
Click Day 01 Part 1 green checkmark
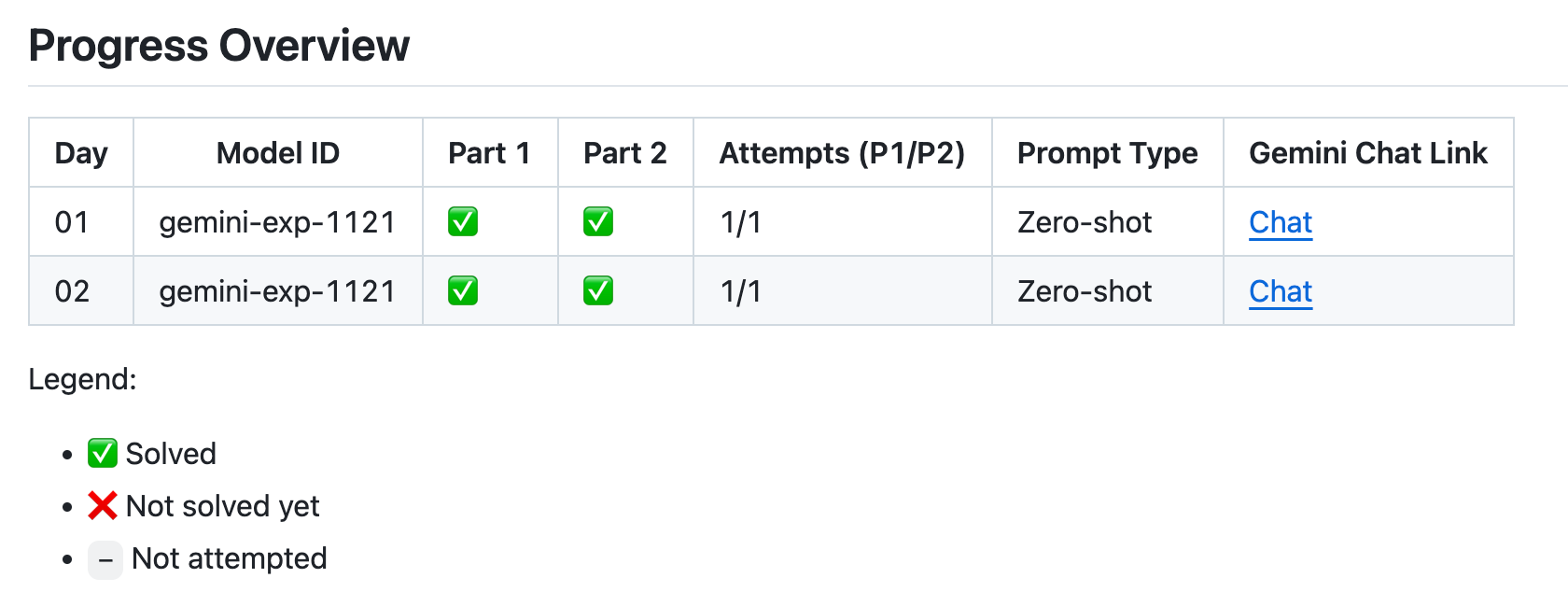(463, 222)
